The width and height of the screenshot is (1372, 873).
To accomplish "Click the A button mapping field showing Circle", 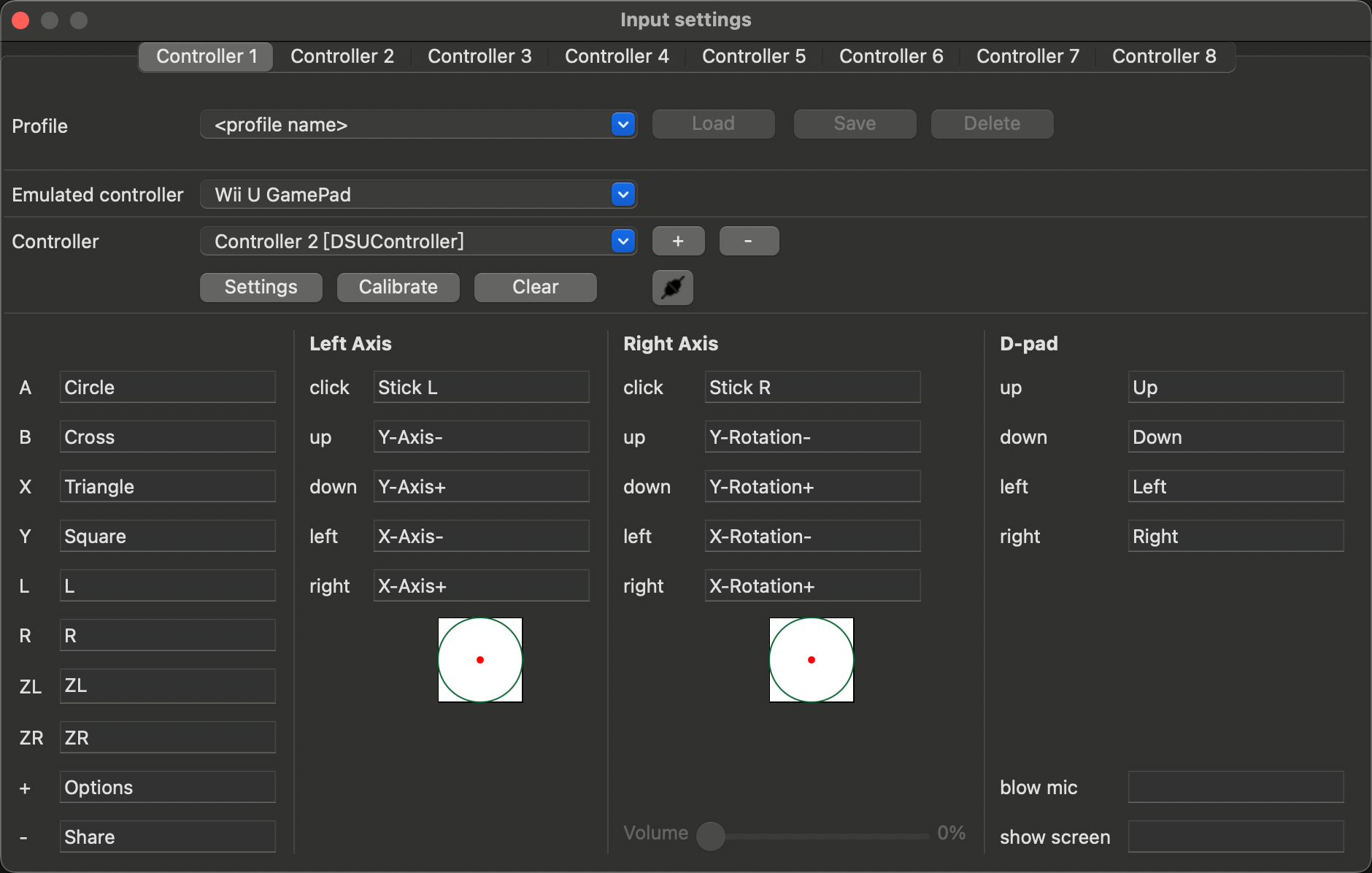I will tap(167, 387).
